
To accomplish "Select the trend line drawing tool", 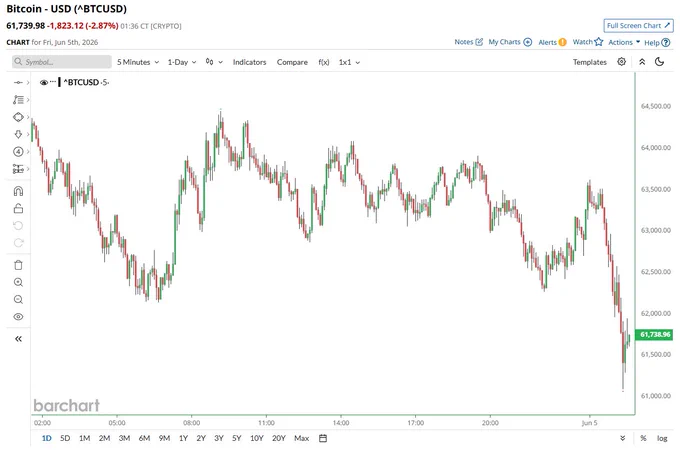I will [x=18, y=82].
